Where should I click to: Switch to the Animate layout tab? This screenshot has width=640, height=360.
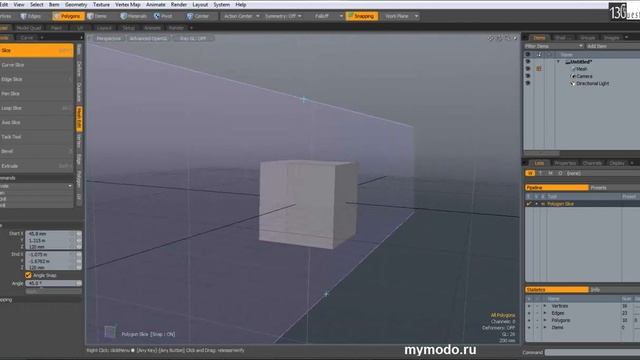(x=152, y=28)
